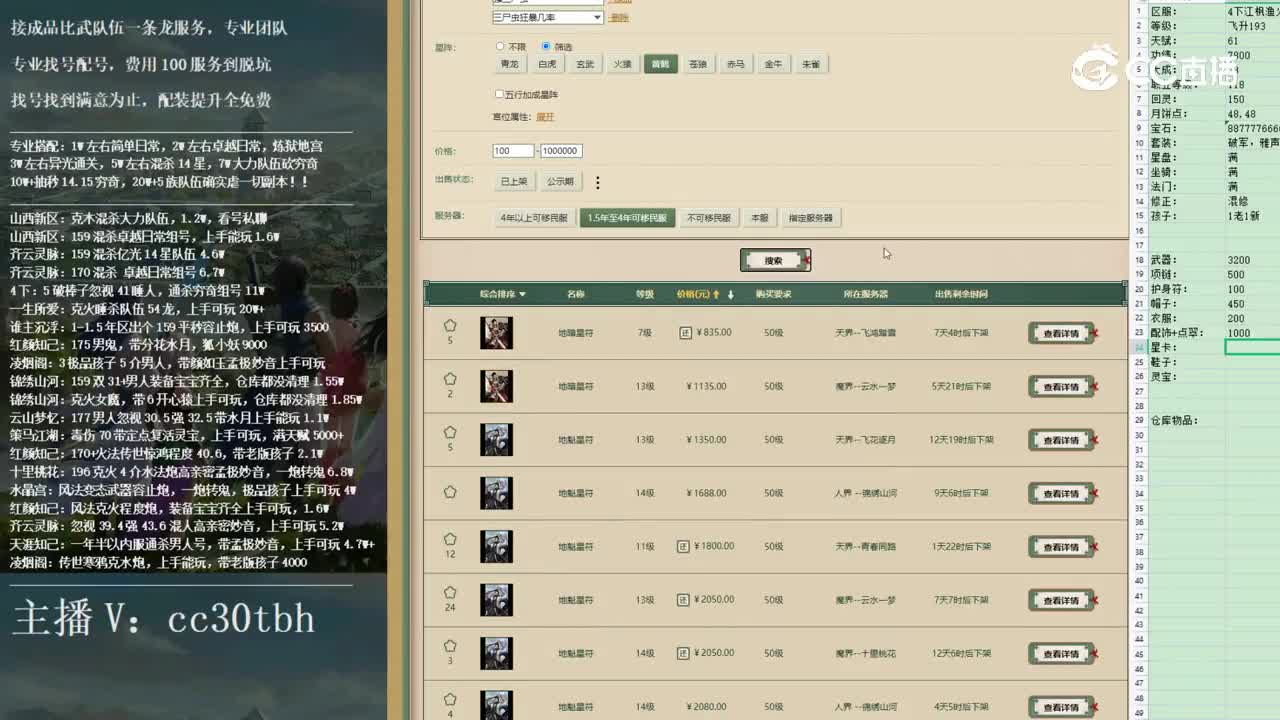Click the bargain icon beside ¥835.00
1280x720 pixels.
[685, 333]
